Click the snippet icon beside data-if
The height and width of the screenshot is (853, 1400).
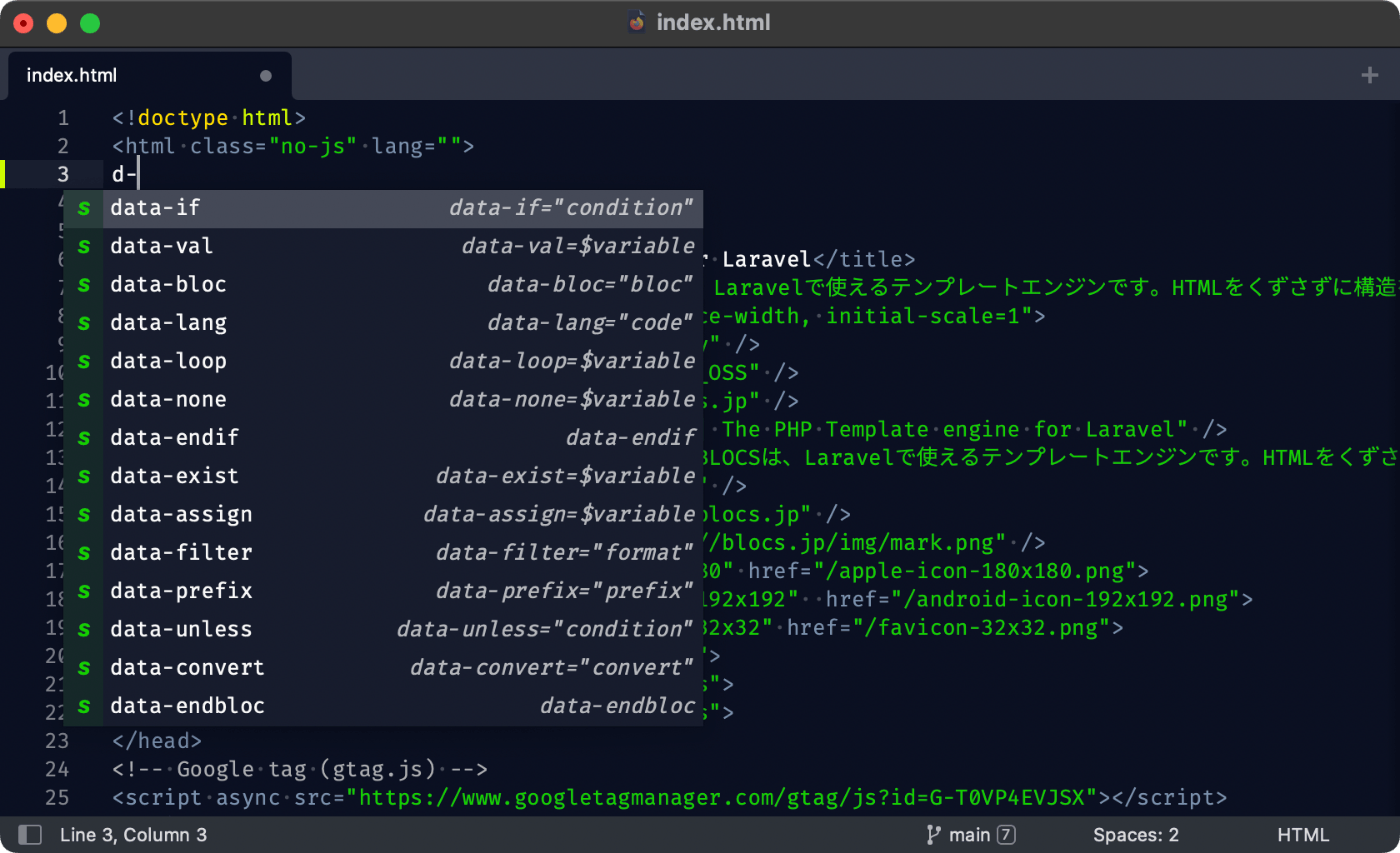[84, 208]
